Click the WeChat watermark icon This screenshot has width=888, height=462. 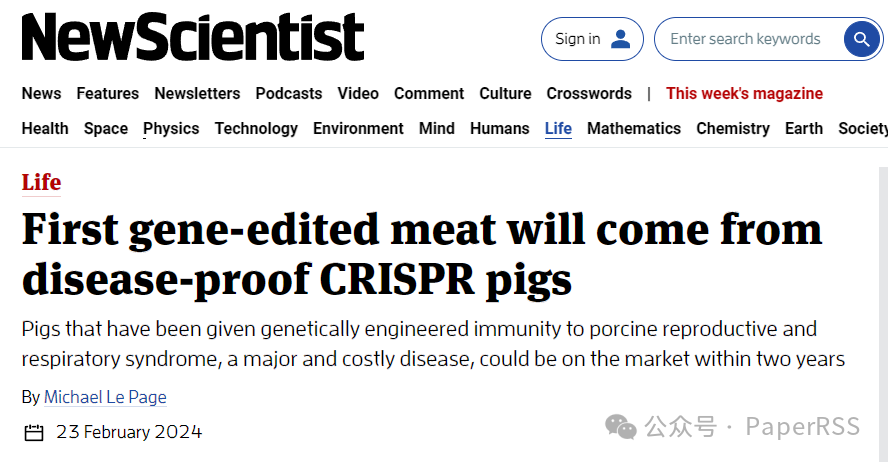[621, 427]
